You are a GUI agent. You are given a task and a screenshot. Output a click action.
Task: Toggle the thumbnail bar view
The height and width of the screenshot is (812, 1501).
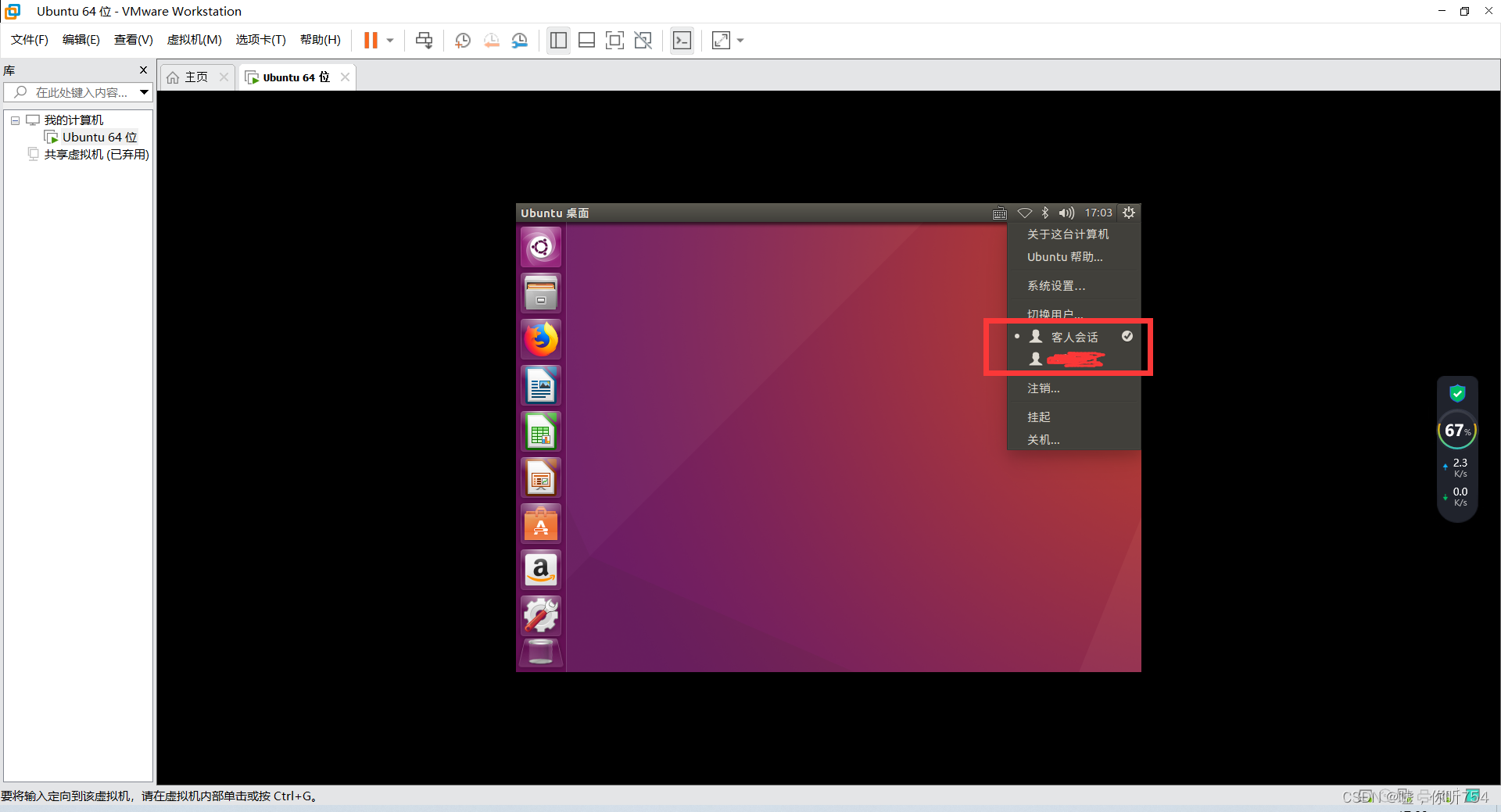click(586, 41)
